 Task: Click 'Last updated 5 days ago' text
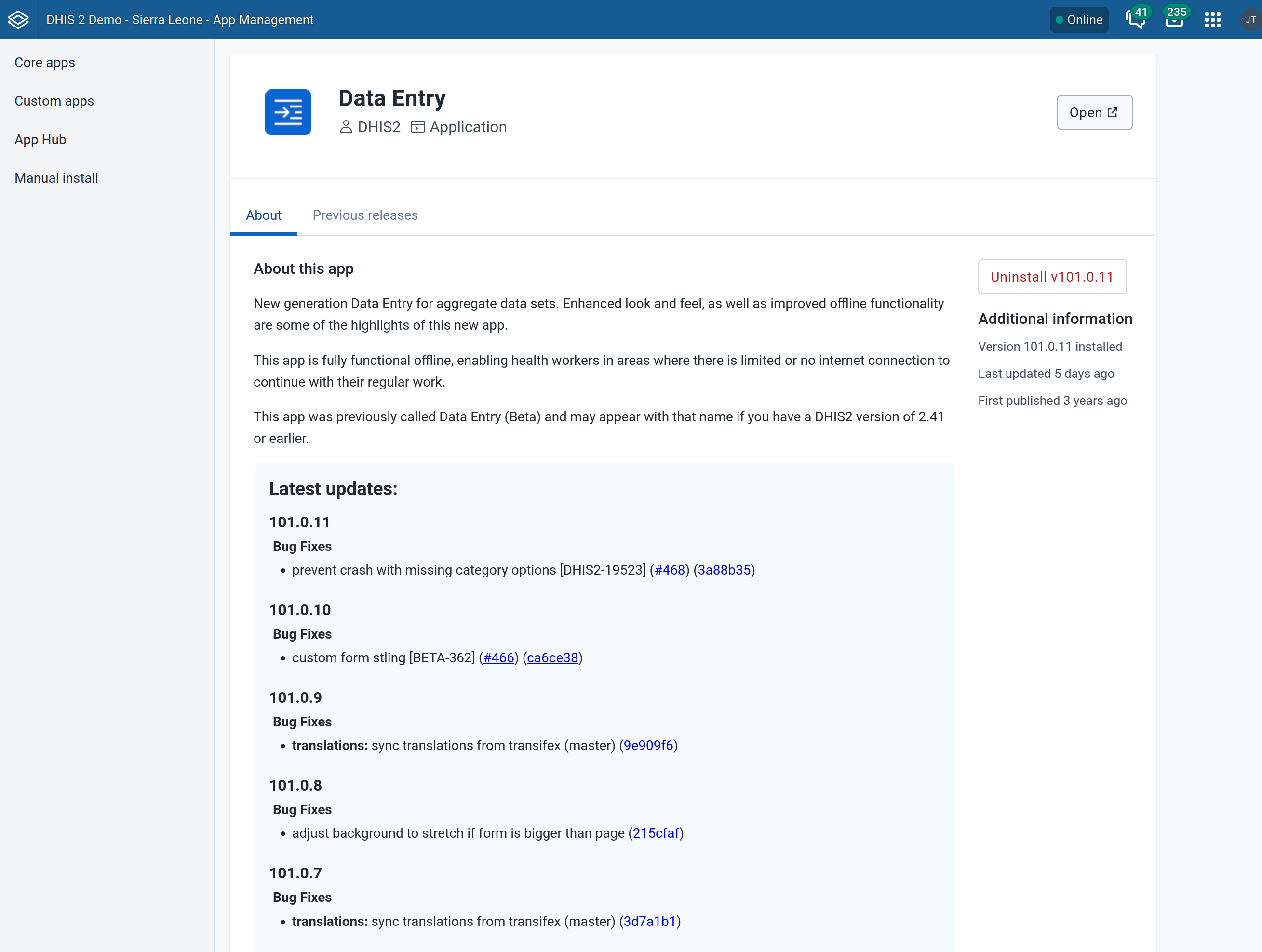tap(1046, 374)
